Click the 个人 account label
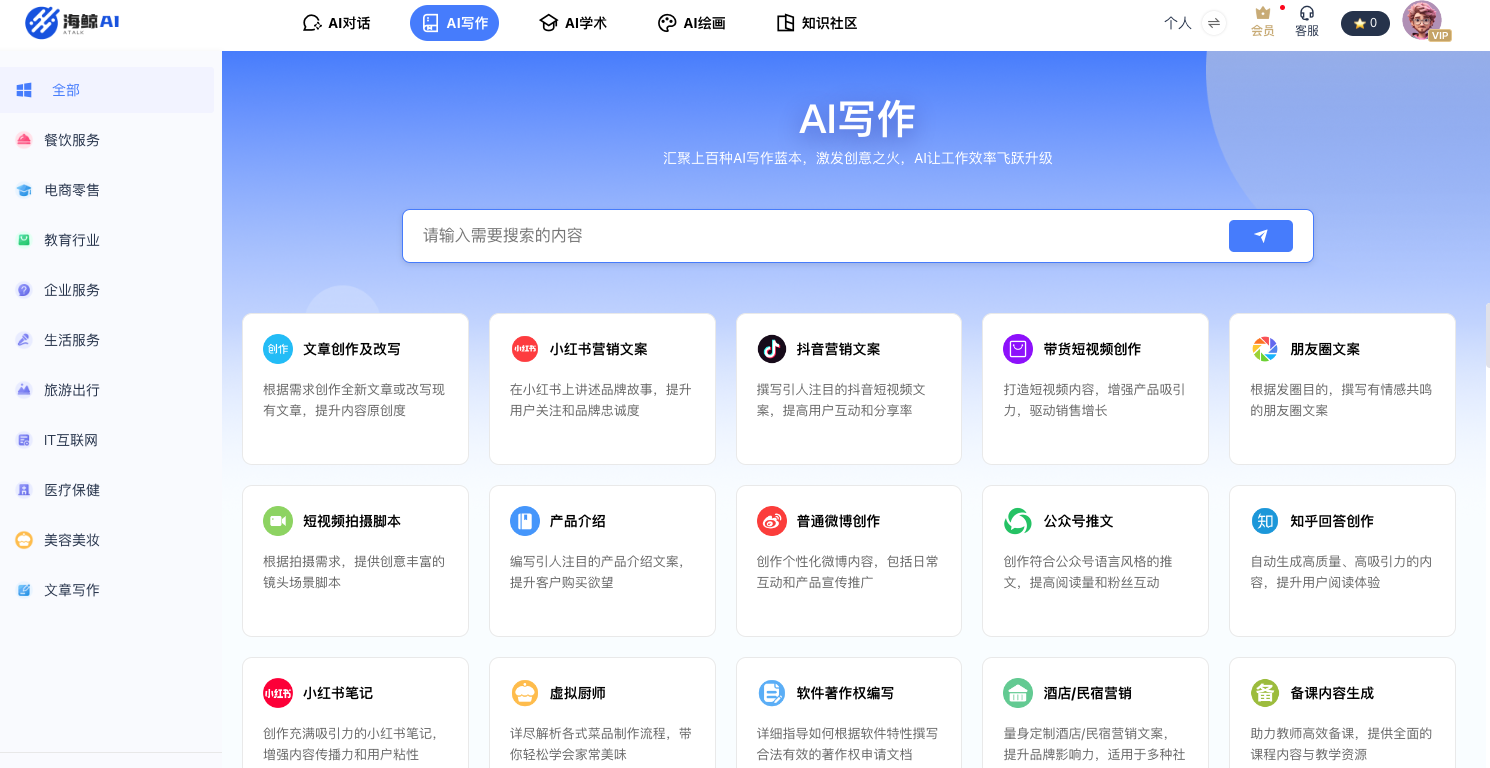The height and width of the screenshot is (768, 1490). pos(1178,23)
